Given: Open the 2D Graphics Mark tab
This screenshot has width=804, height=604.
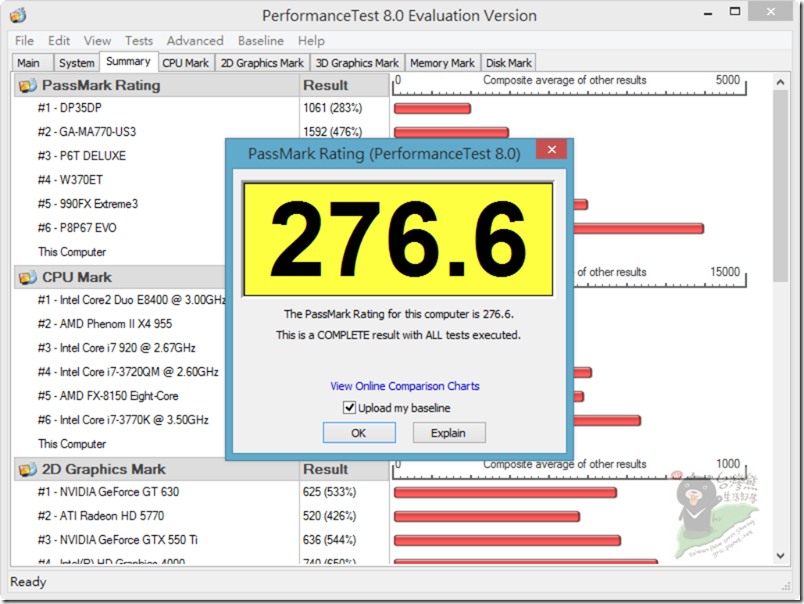Looking at the screenshot, I should tap(262, 63).
